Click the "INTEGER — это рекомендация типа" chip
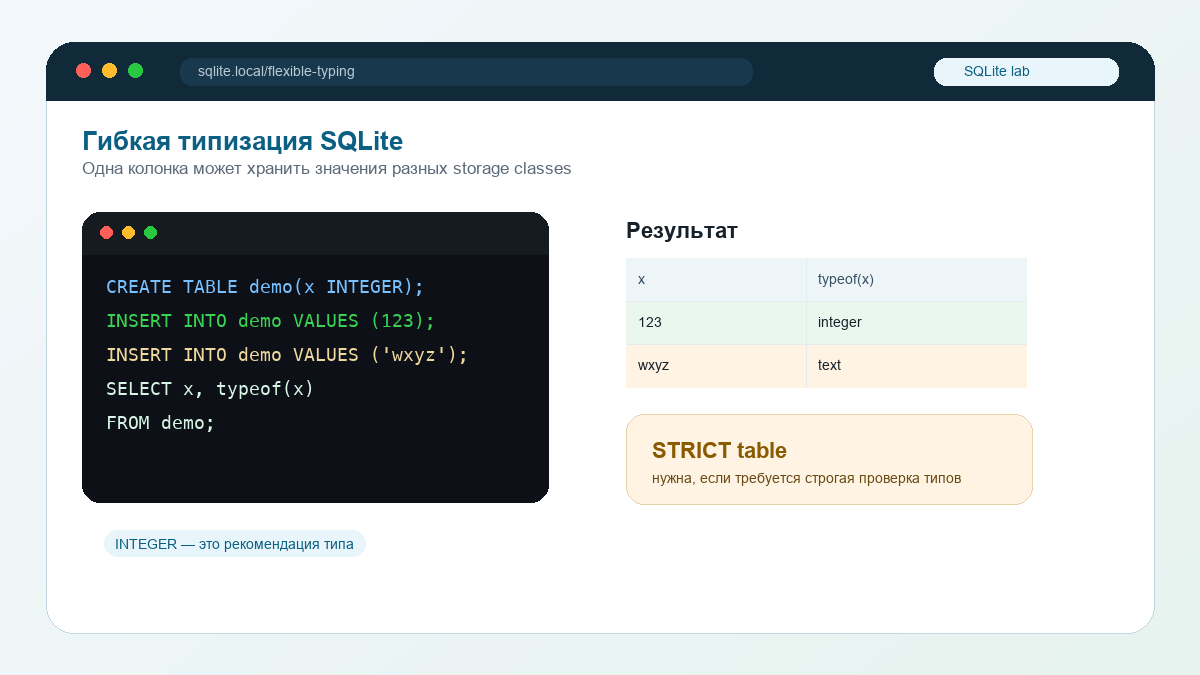Image resolution: width=1200 pixels, height=675 pixels. (x=235, y=544)
